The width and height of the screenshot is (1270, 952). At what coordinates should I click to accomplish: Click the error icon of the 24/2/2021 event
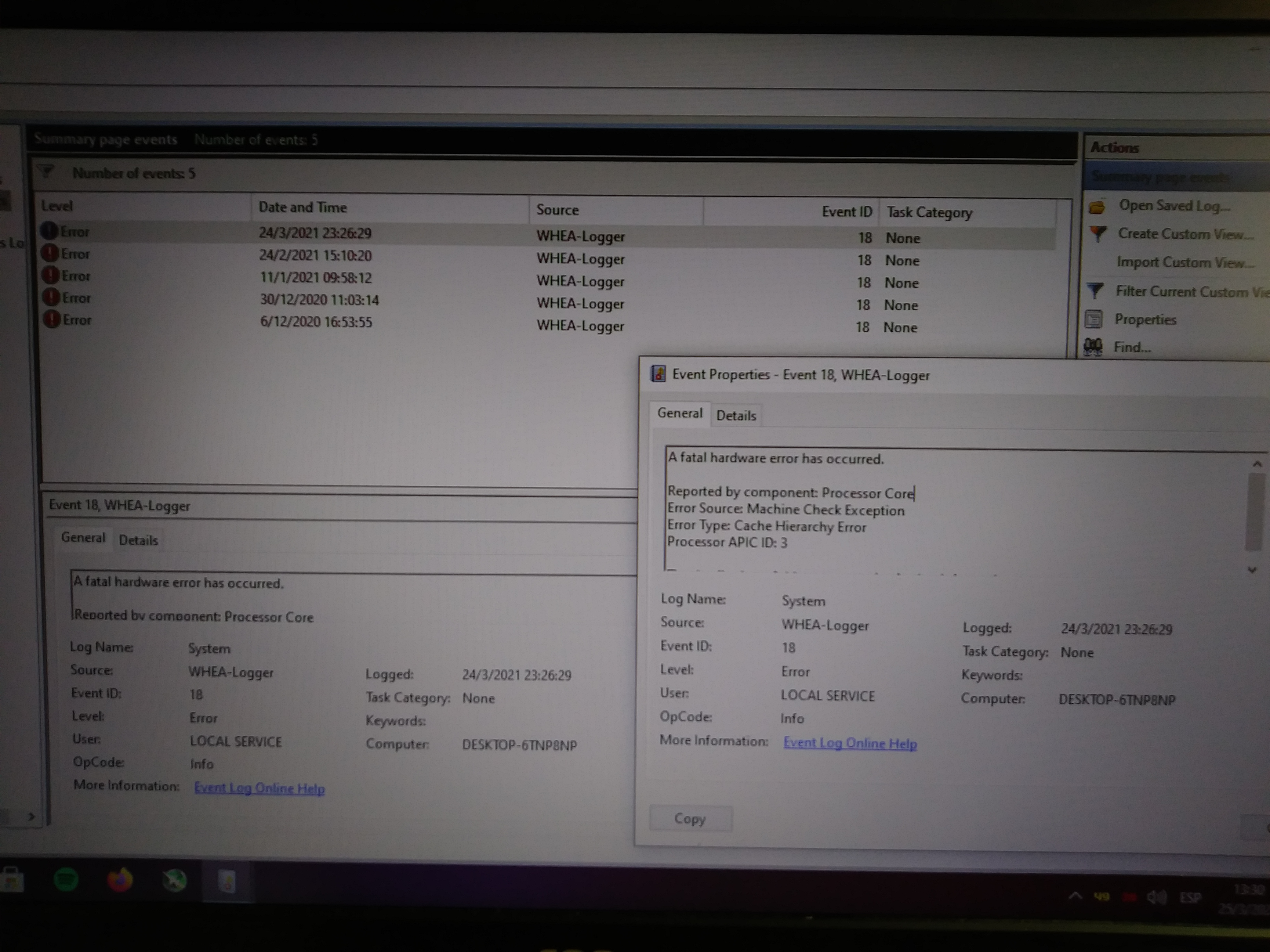50,253
